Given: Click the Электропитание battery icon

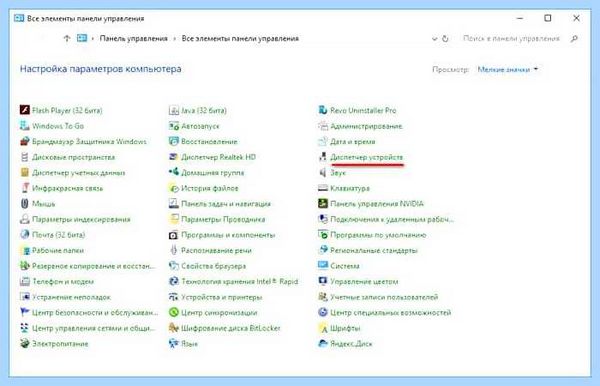Looking at the screenshot, I should point(24,344).
